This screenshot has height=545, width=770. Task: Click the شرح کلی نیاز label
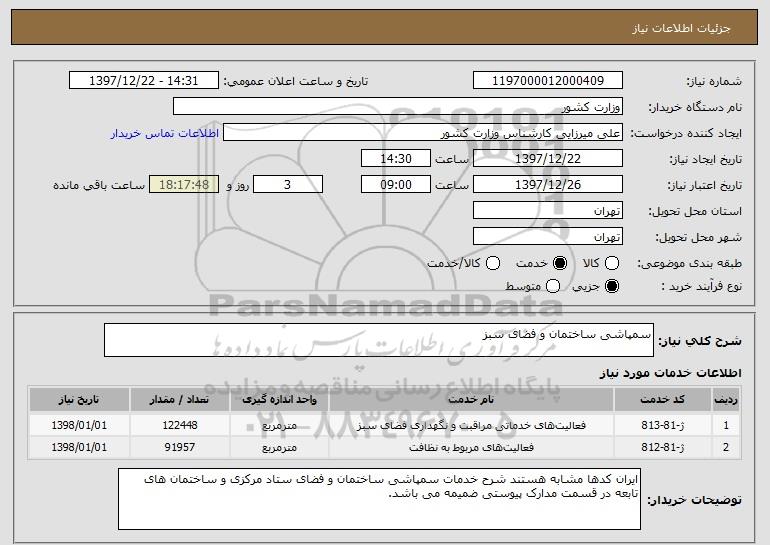700,341
